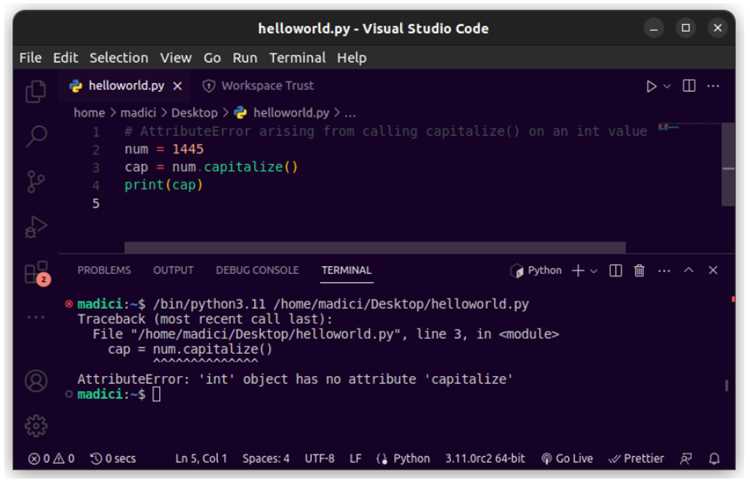Go to line via Ln 5, Col 1
Viewport: 750px width, 486px height.
201,459
